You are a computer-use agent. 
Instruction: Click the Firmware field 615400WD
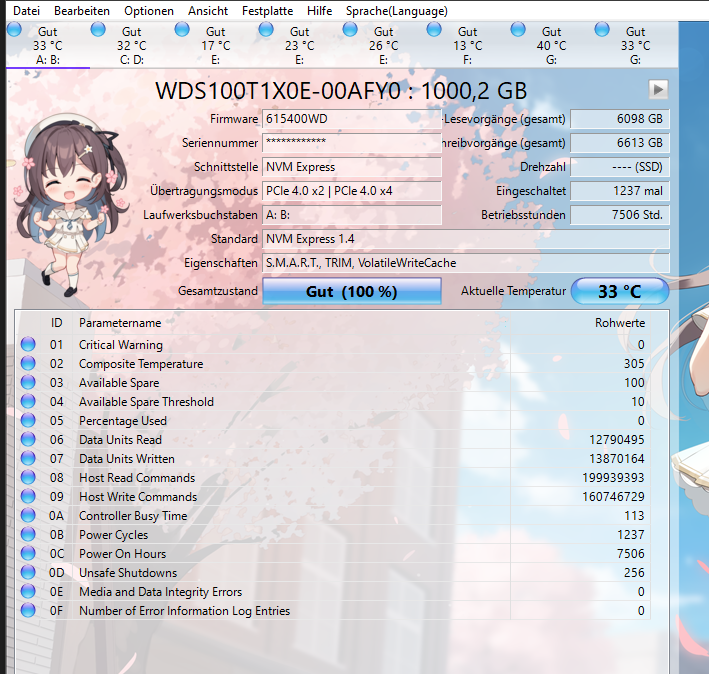click(x=352, y=119)
